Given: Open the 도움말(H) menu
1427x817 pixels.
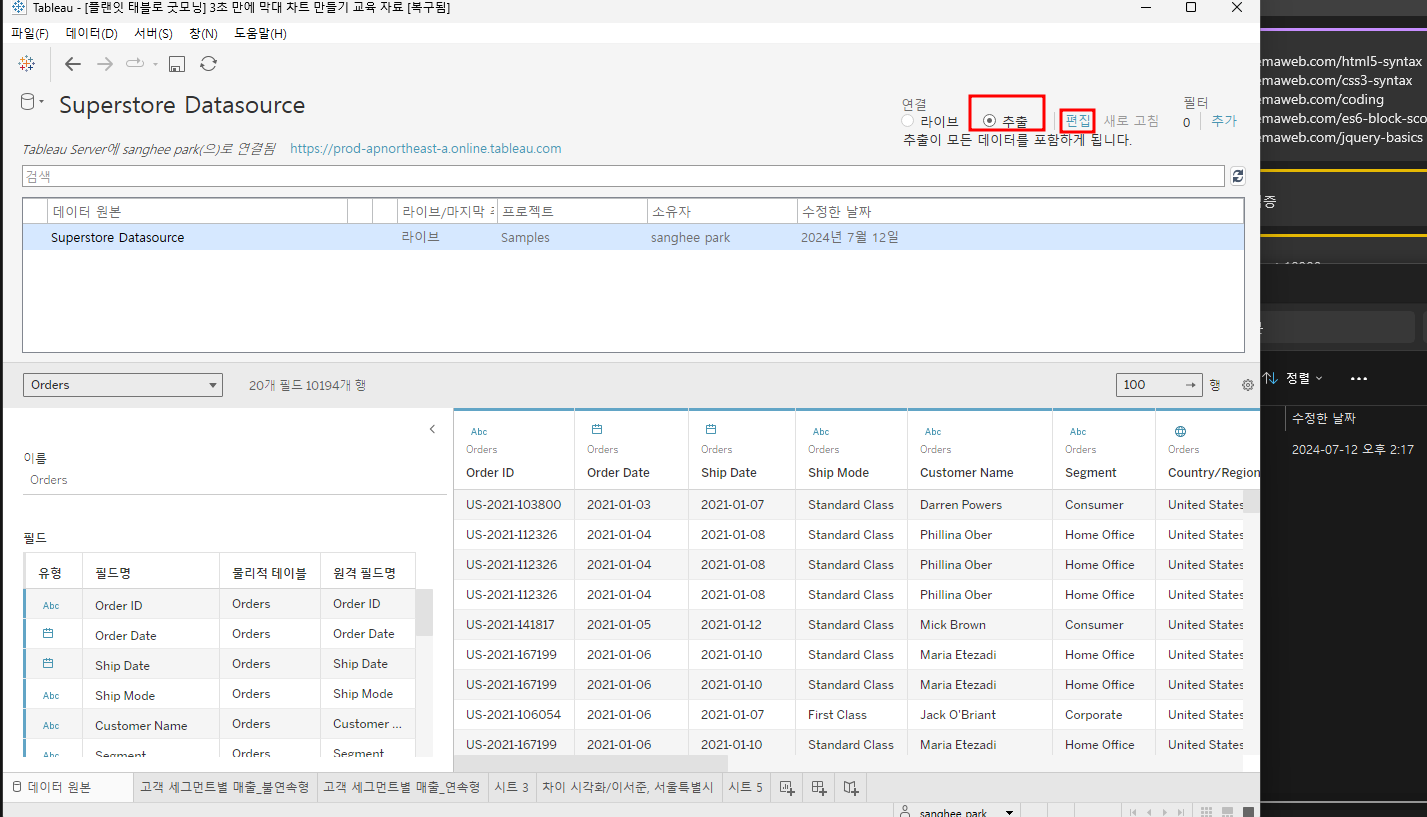Looking at the screenshot, I should 260,33.
